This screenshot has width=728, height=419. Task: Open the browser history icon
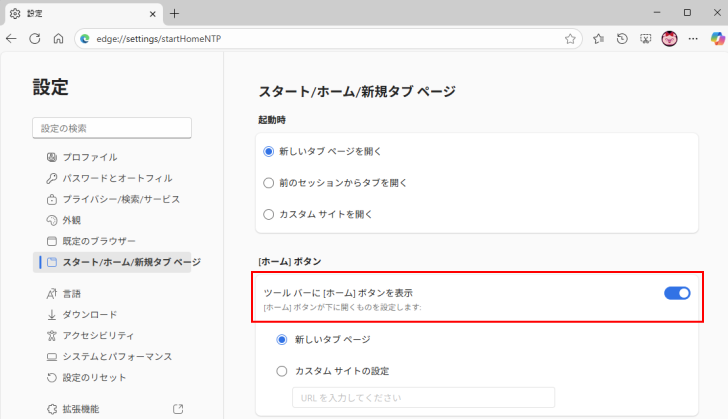[622, 39]
